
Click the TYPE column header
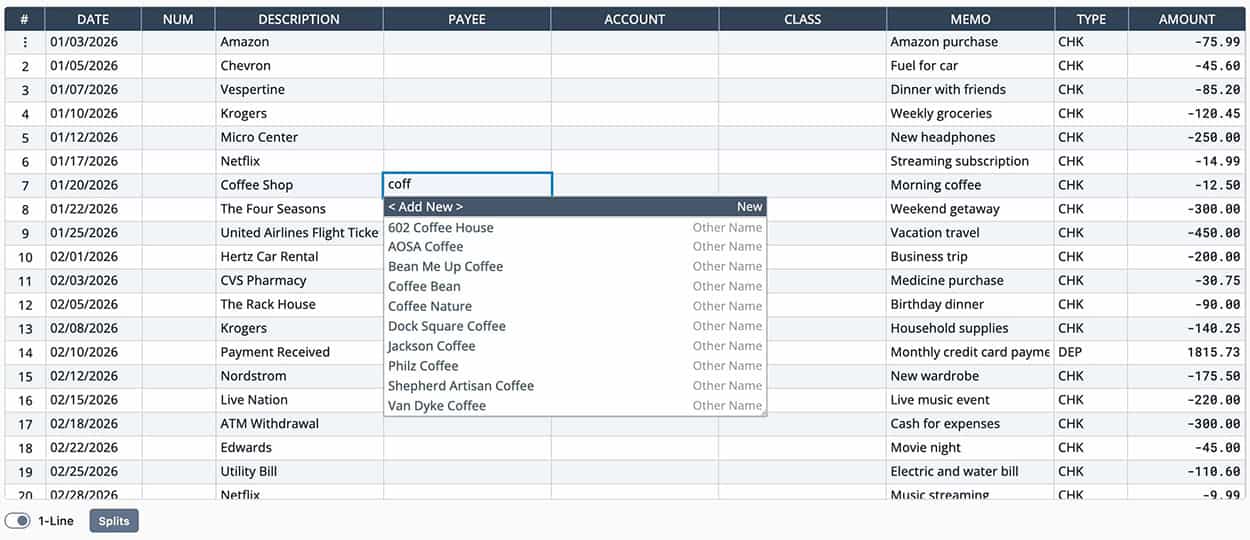coord(1091,19)
